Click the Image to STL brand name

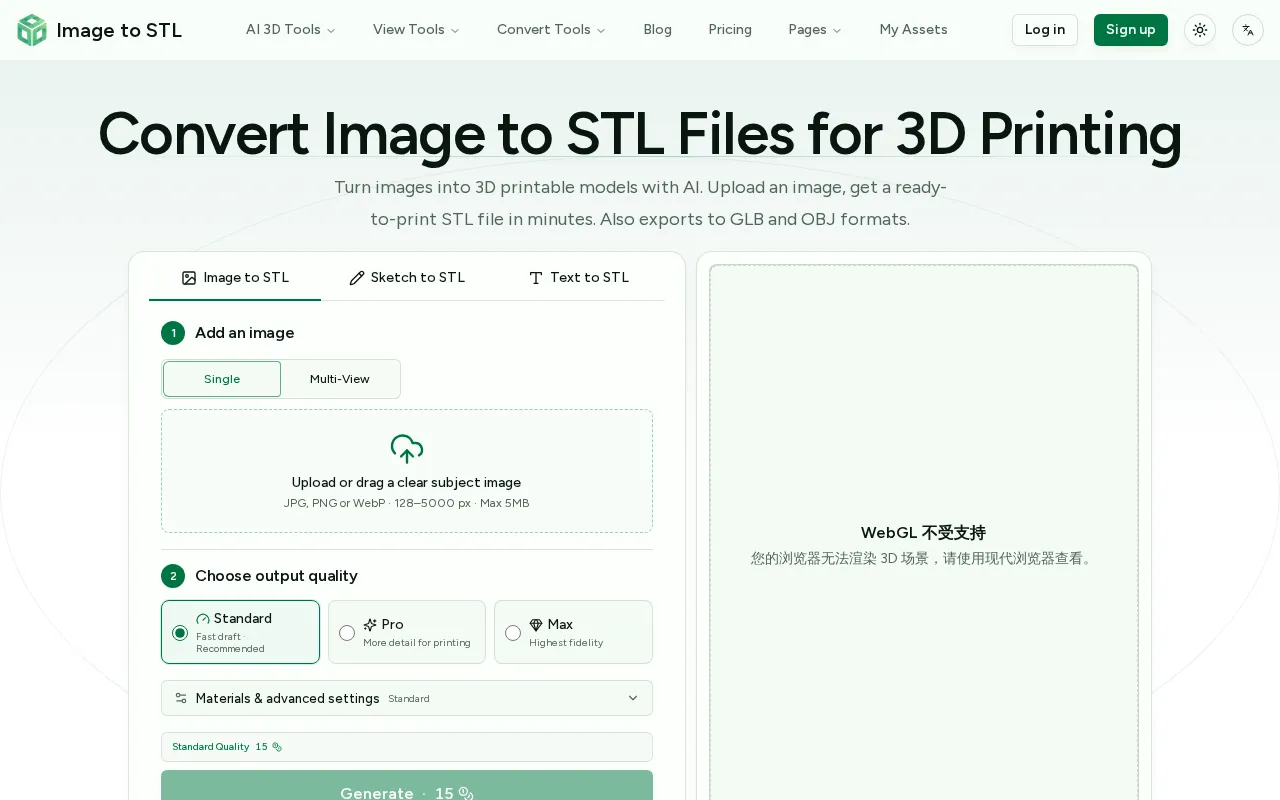coord(119,30)
